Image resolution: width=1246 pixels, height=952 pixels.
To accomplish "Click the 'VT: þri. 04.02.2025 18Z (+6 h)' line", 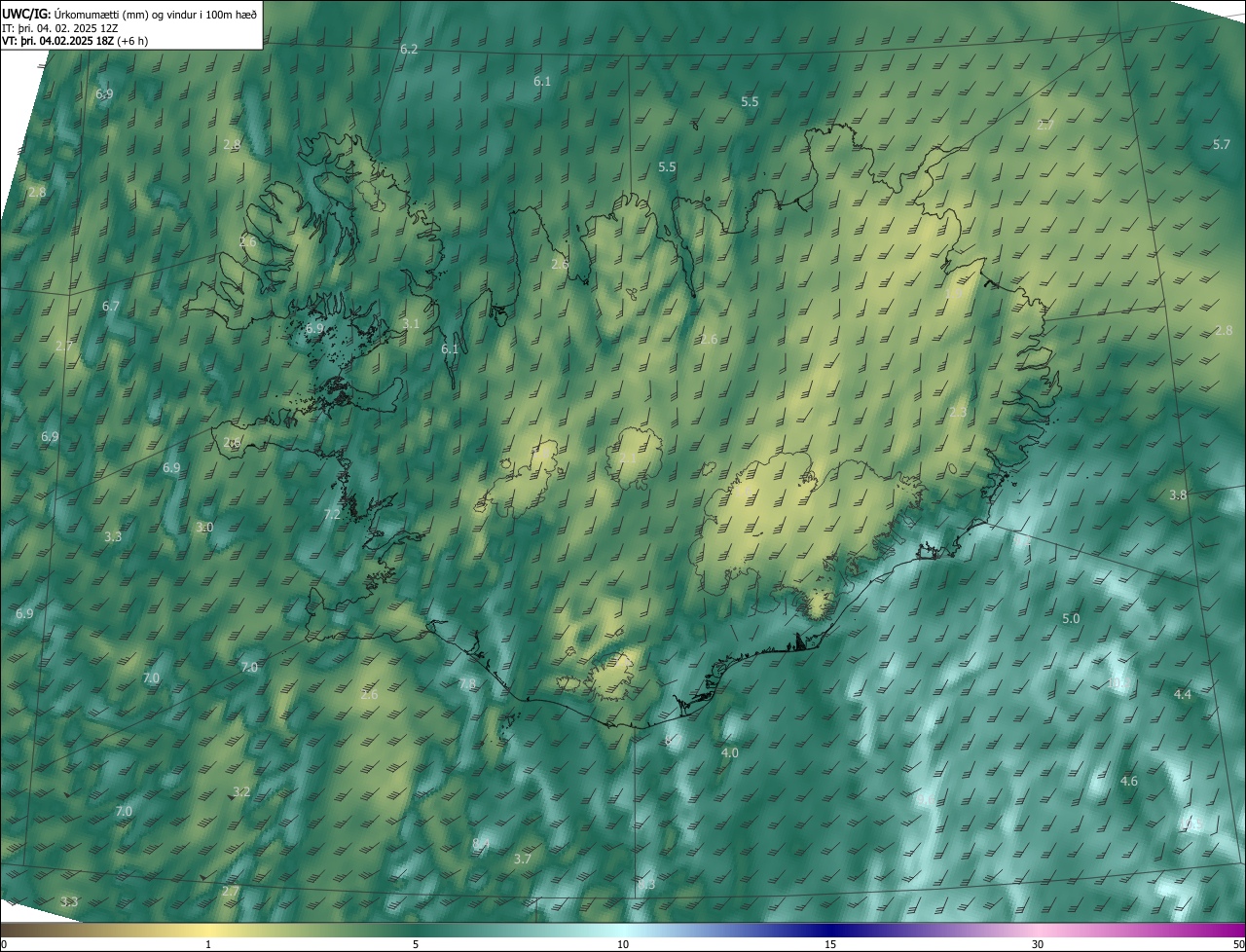I will tap(75, 41).
